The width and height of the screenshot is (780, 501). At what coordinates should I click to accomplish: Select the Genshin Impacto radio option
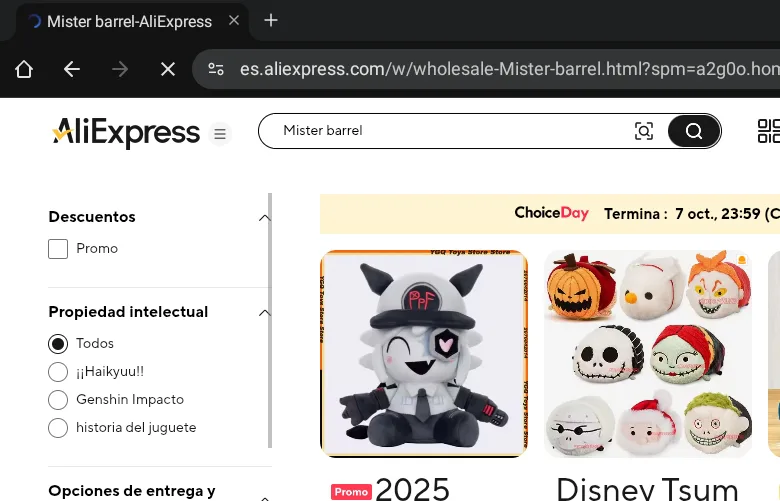pos(58,400)
